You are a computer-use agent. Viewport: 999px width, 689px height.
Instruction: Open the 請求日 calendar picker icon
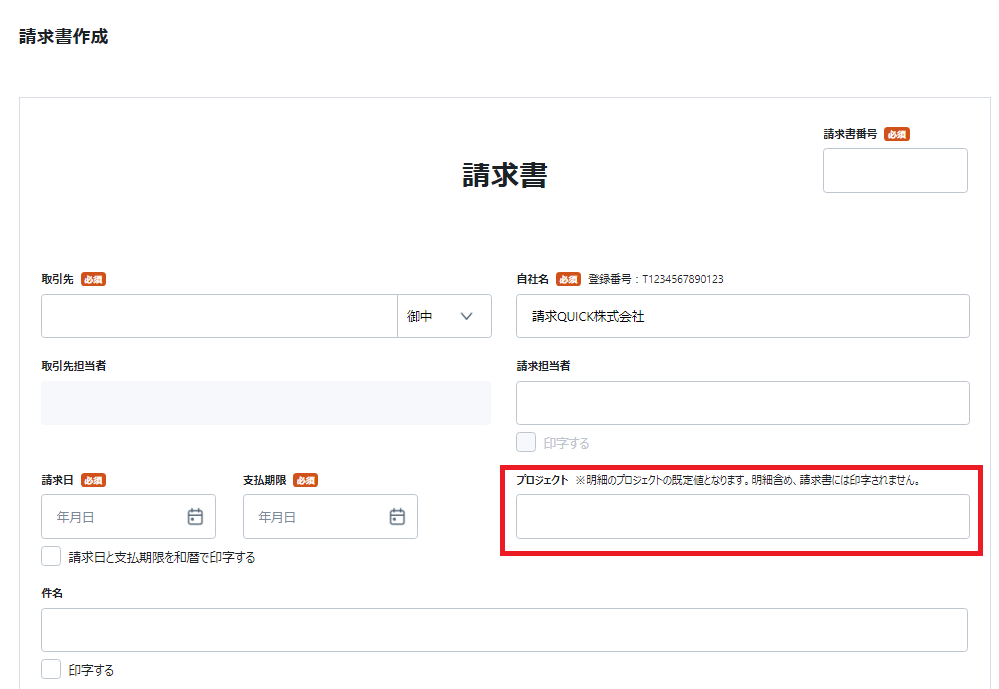195,516
